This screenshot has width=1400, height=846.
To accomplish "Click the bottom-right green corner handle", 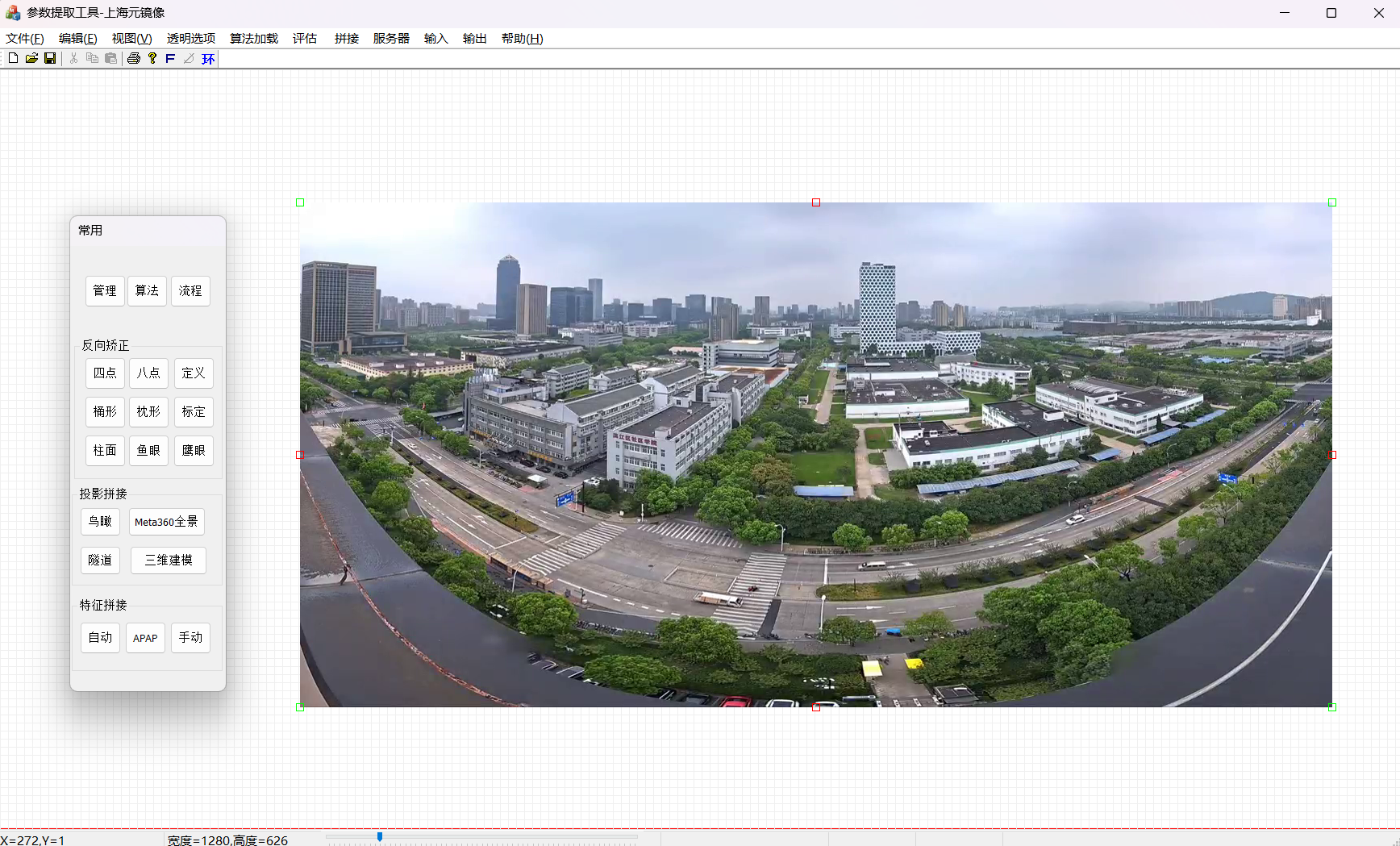I will [1332, 707].
